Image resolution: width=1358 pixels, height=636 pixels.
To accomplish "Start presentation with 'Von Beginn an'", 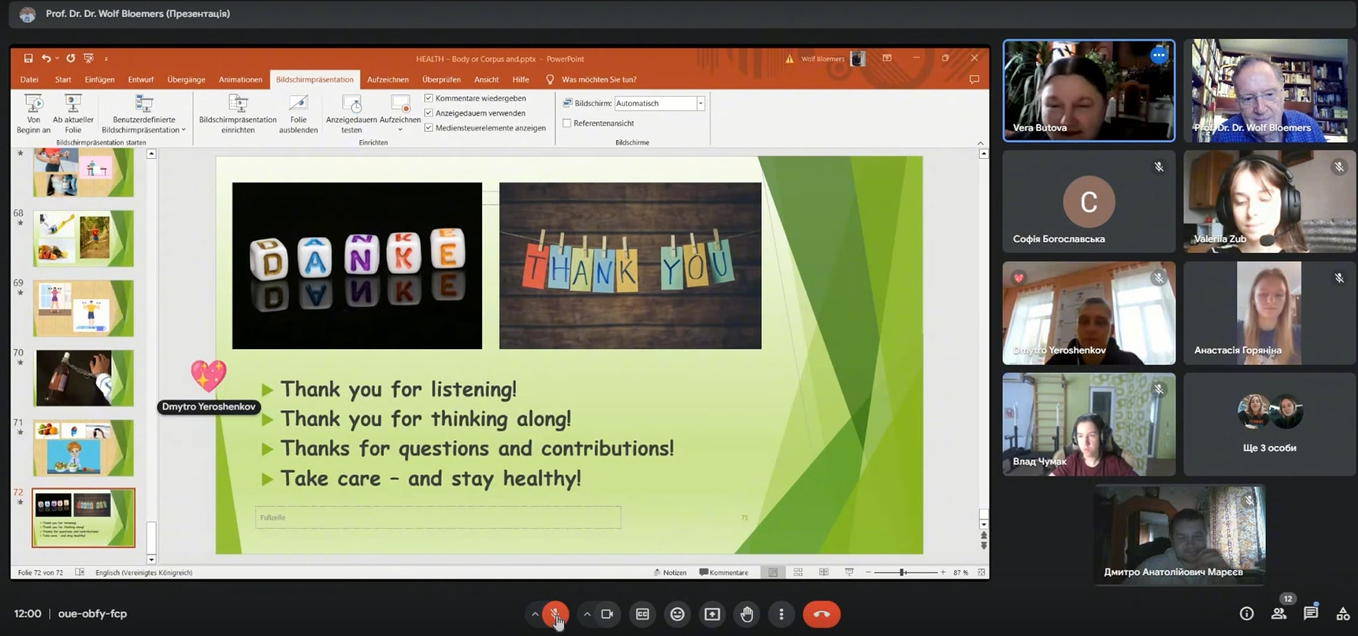I will point(34,114).
